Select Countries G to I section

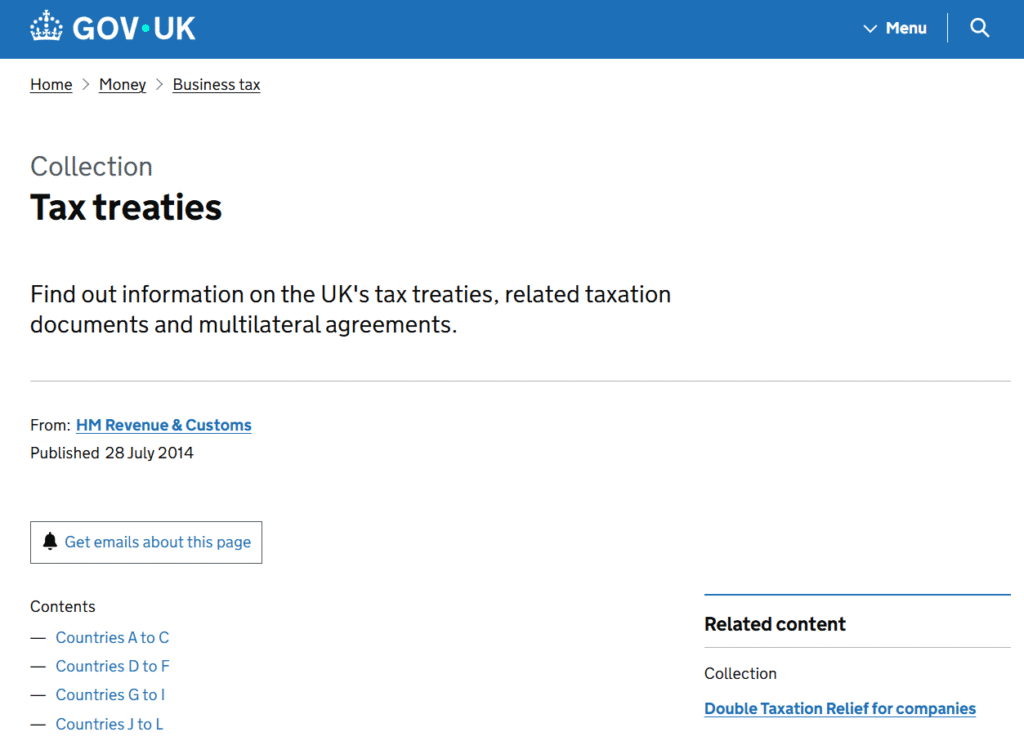(110, 695)
